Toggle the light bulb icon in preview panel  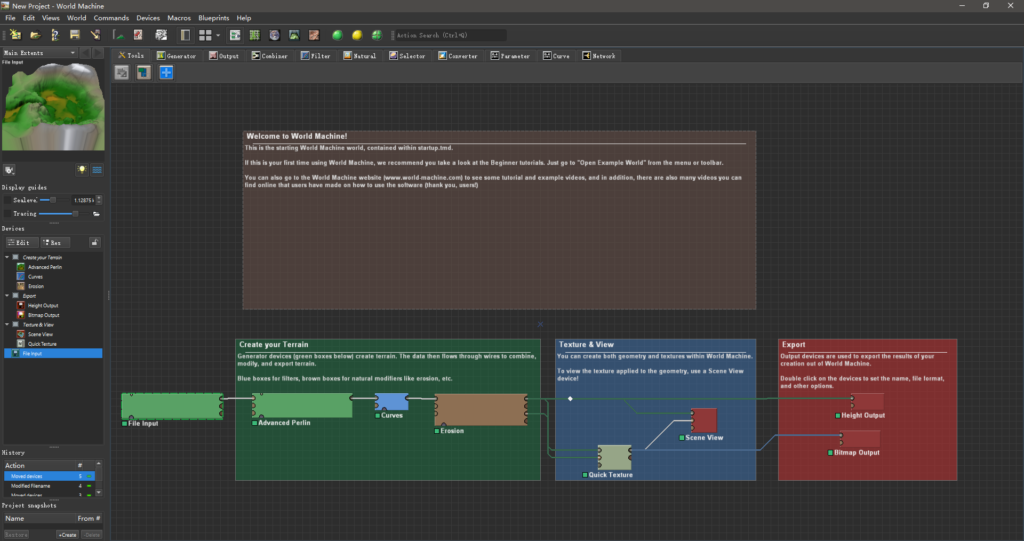pyautogui.click(x=82, y=170)
